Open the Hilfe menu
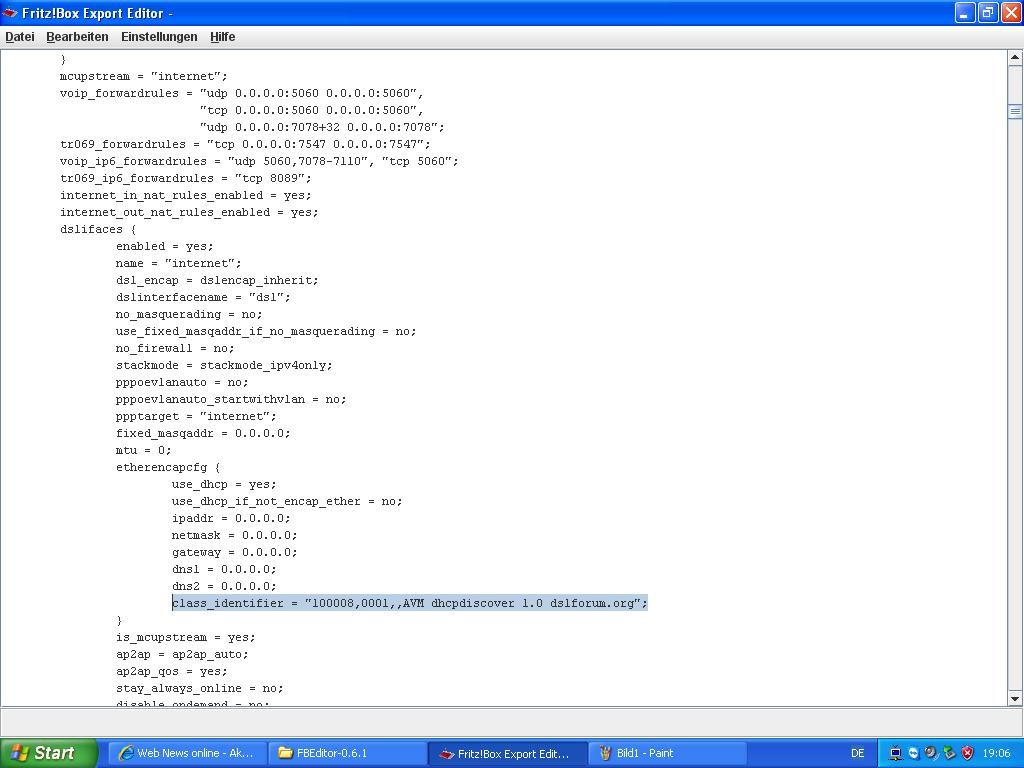 (x=222, y=37)
